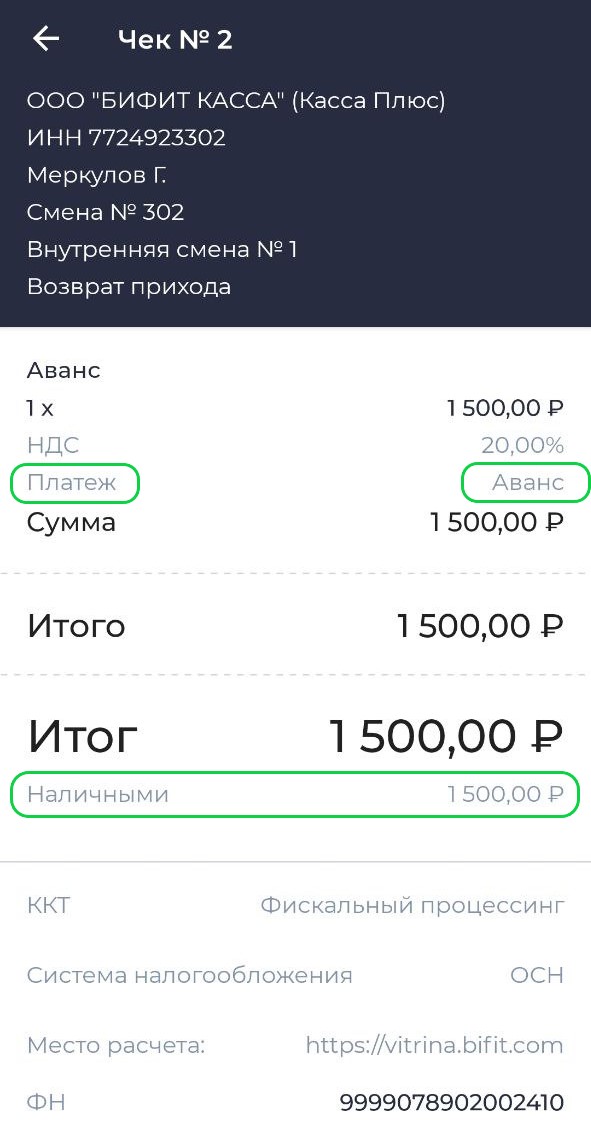Select the ИНН 7724923302 line

[x=126, y=137]
